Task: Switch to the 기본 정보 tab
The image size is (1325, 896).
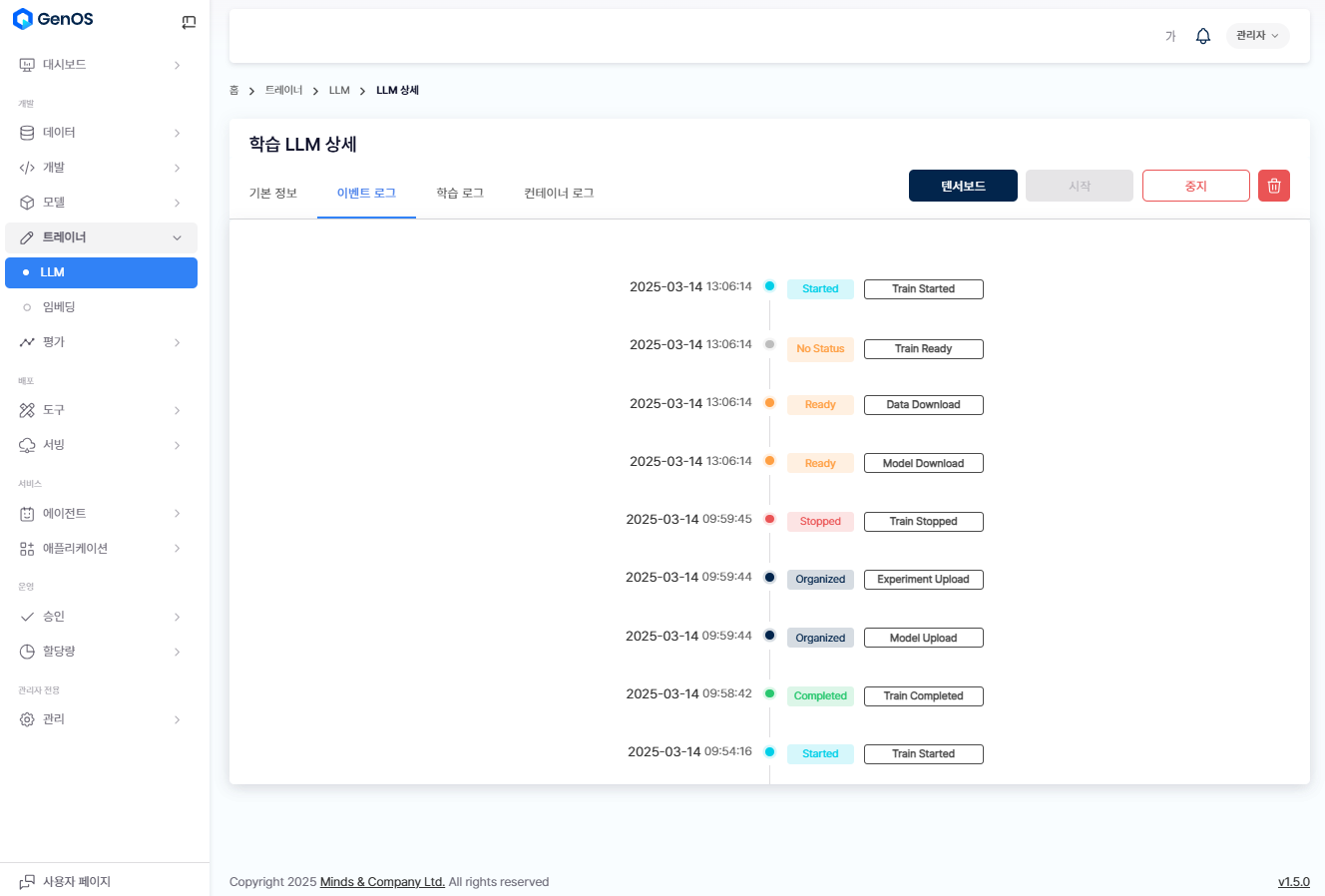Action: point(273,194)
